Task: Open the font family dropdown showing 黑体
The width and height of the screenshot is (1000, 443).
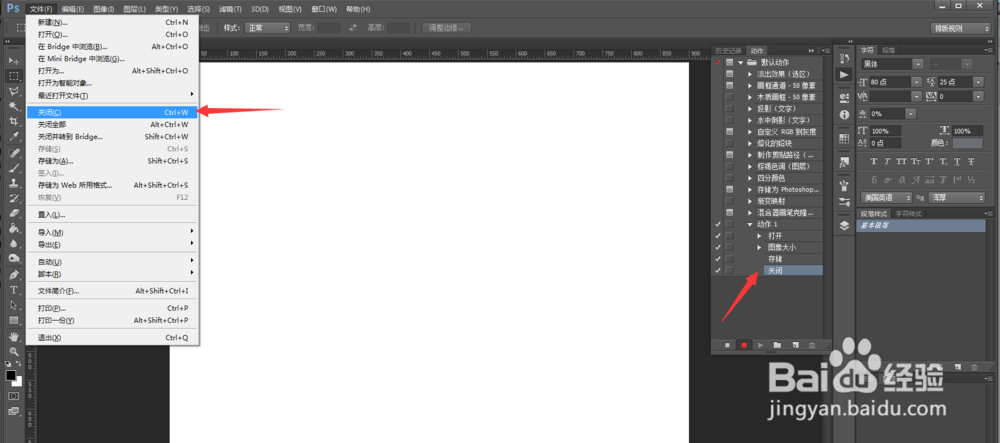Action: pyautogui.click(x=892, y=64)
